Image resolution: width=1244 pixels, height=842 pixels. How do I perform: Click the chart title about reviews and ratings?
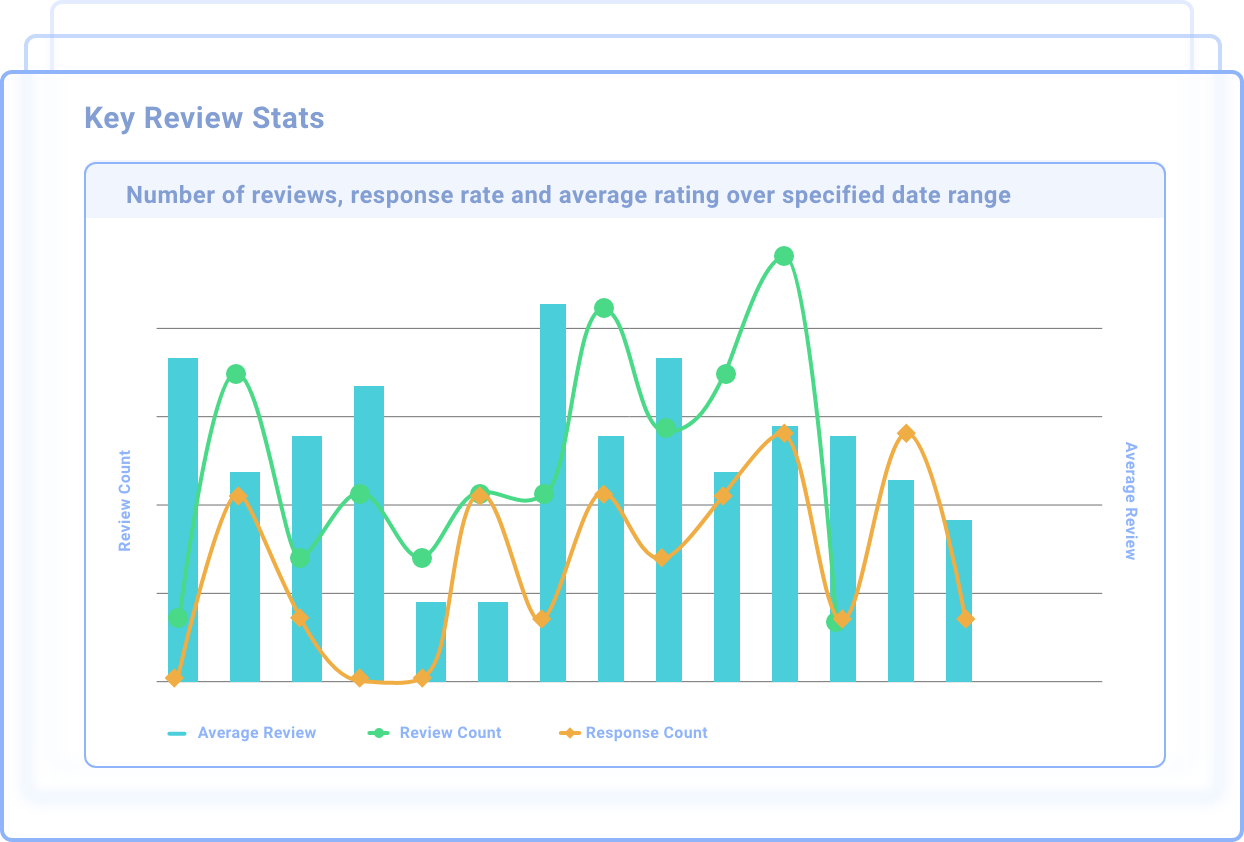click(568, 195)
